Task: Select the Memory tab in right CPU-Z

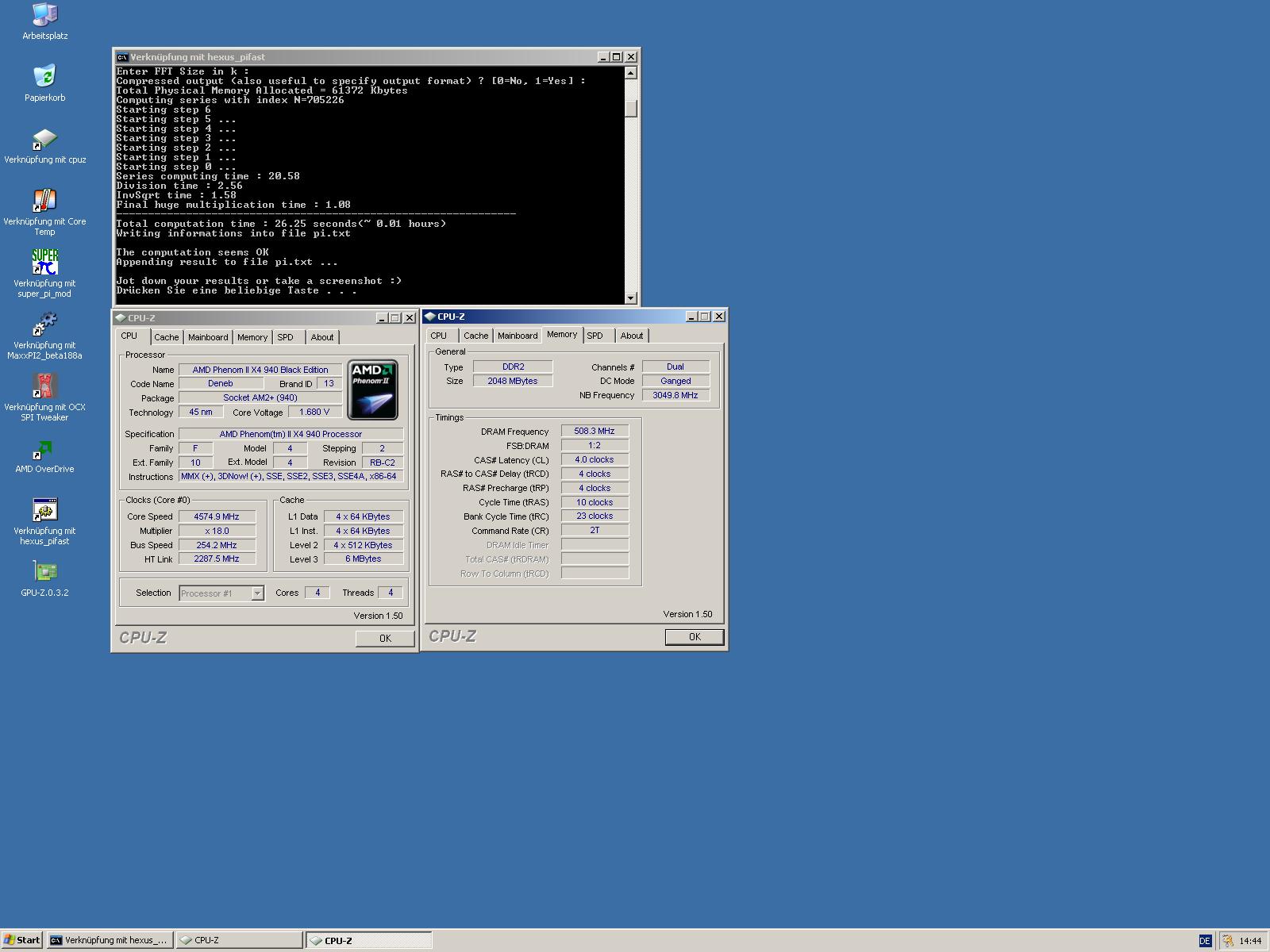Action: click(x=562, y=334)
